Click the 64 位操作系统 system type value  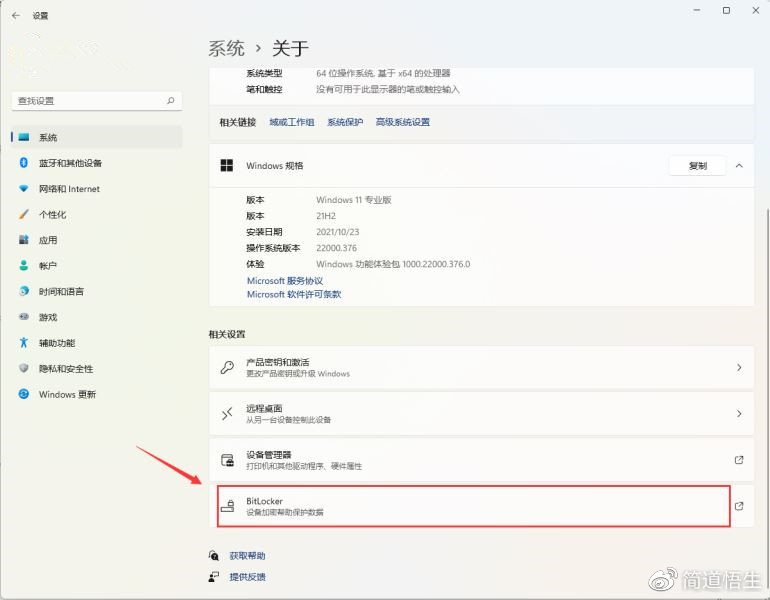[x=383, y=73]
